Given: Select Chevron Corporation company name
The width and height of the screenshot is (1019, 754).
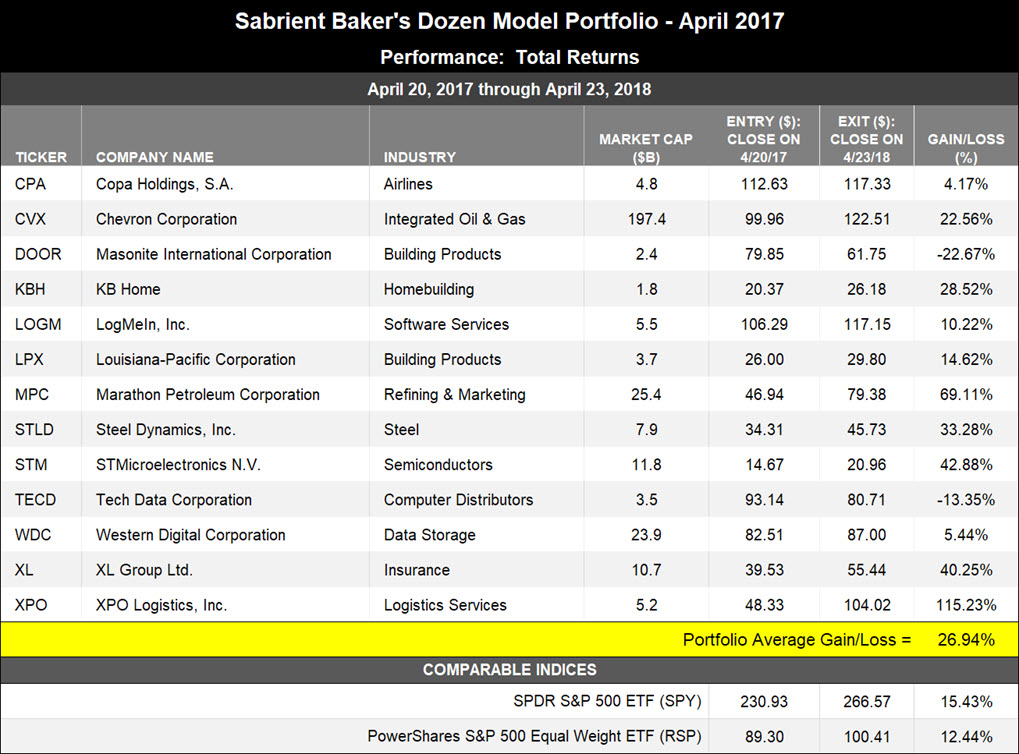Looking at the screenshot, I should (166, 220).
